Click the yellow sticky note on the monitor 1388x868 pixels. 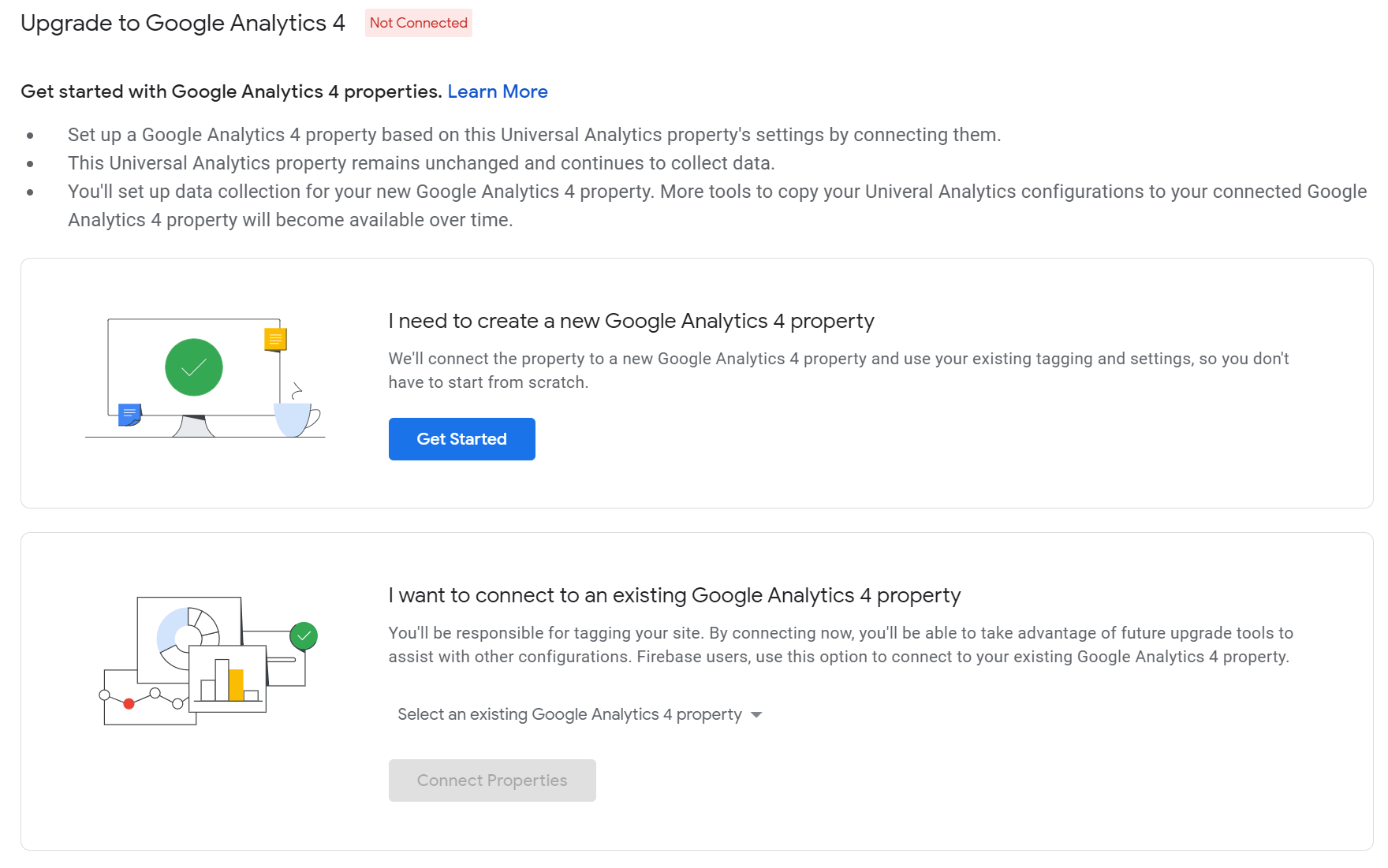point(275,340)
